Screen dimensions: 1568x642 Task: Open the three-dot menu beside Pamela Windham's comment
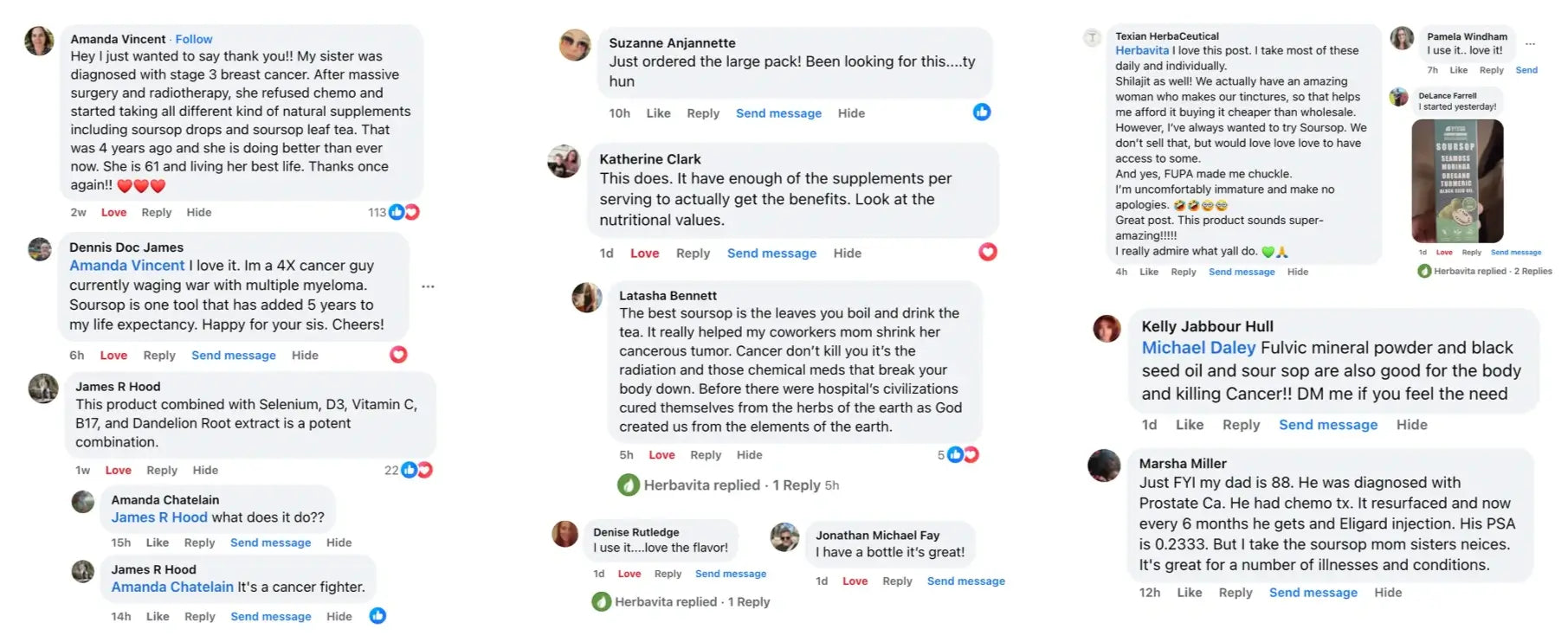[1530, 43]
